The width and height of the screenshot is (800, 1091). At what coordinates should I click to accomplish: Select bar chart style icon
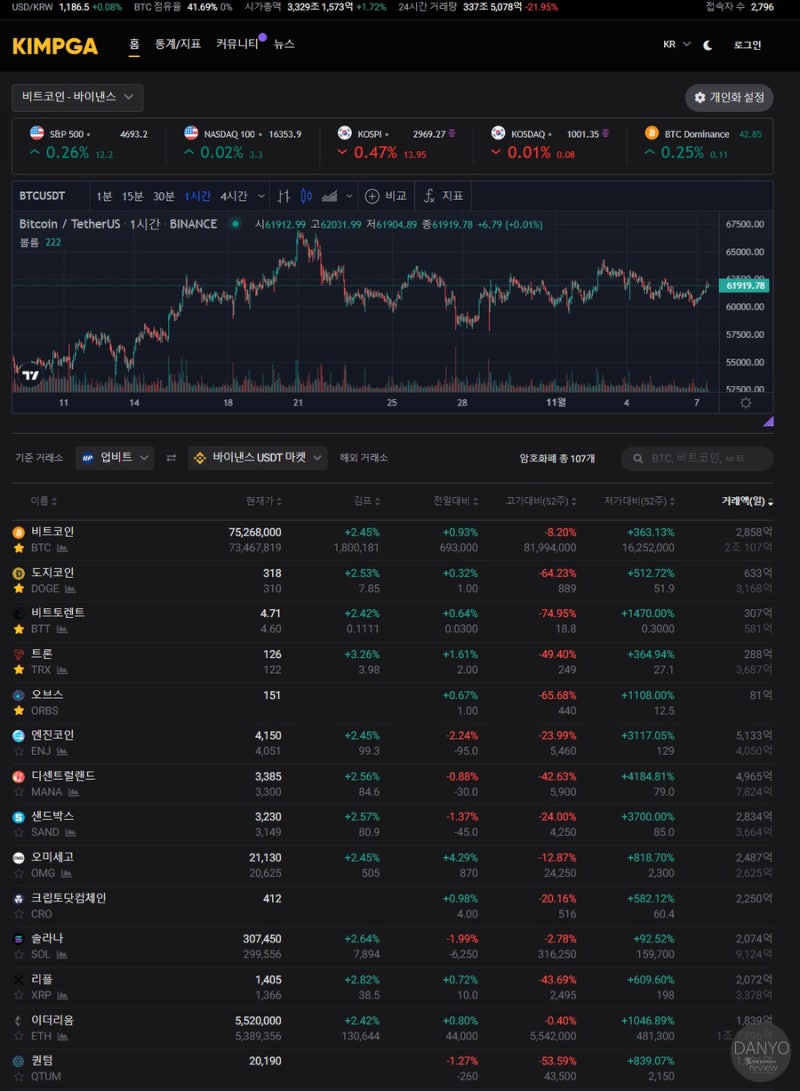(x=283, y=196)
